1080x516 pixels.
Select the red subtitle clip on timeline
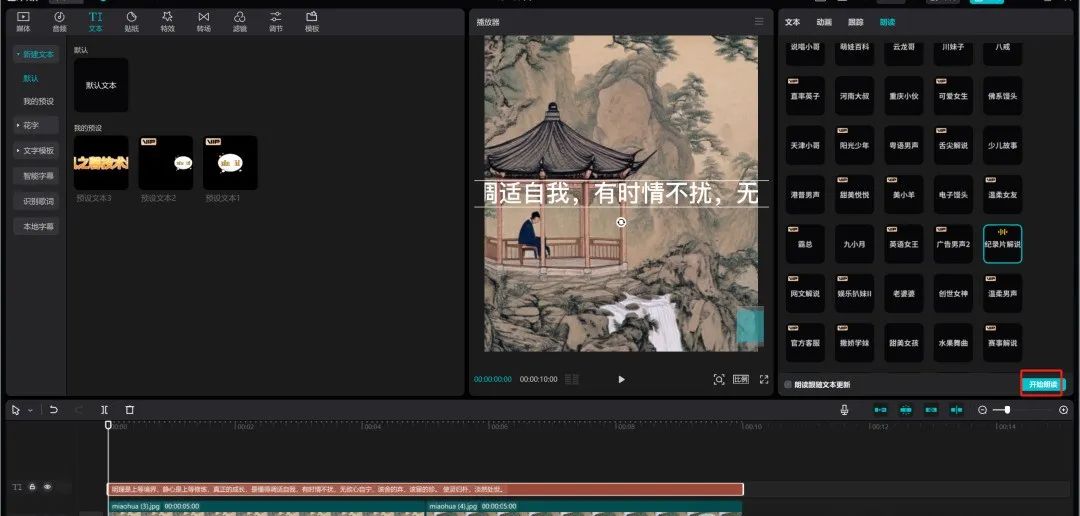(x=426, y=489)
